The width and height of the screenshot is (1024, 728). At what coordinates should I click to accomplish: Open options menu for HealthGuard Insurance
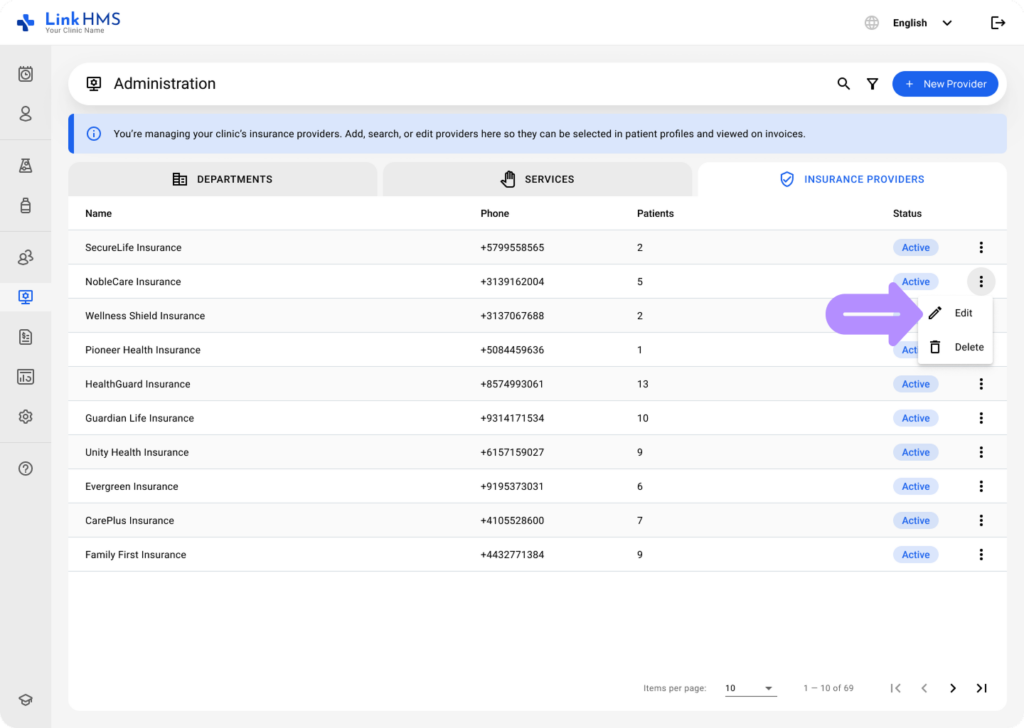[981, 384]
